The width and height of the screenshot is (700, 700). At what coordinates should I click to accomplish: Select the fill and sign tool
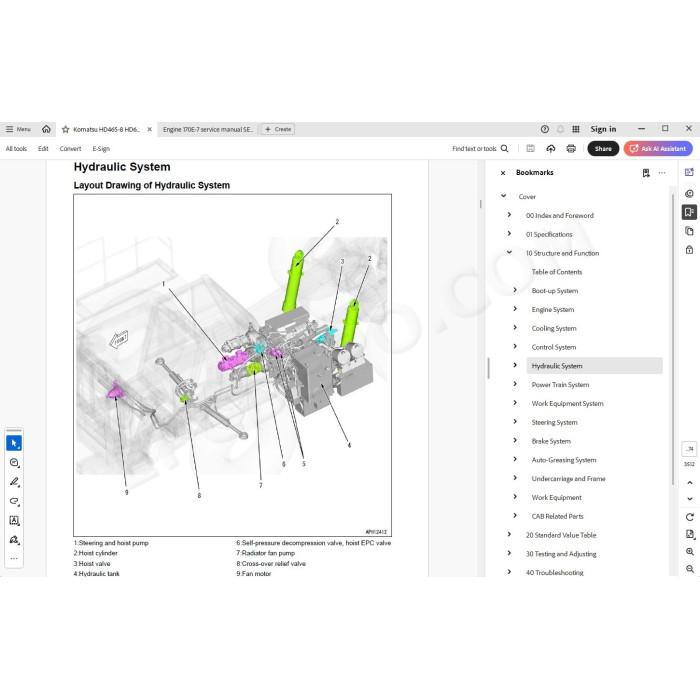[x=14, y=540]
